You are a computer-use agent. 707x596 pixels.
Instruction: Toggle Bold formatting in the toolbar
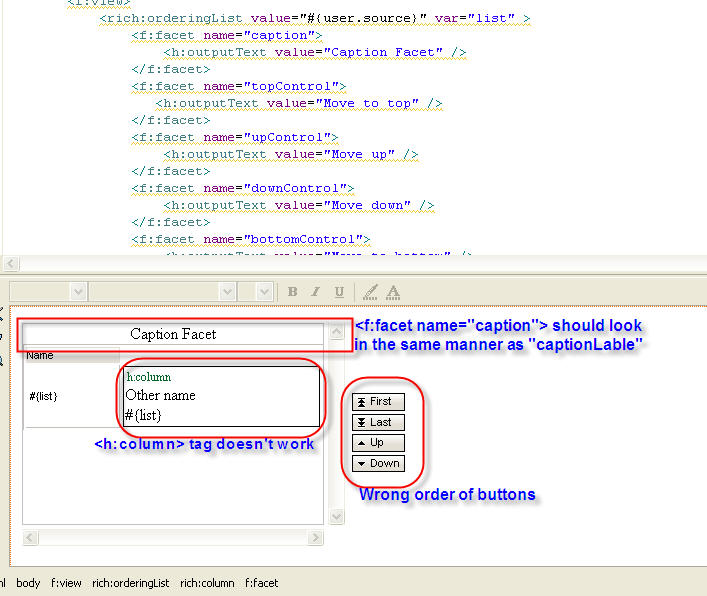pos(292,292)
